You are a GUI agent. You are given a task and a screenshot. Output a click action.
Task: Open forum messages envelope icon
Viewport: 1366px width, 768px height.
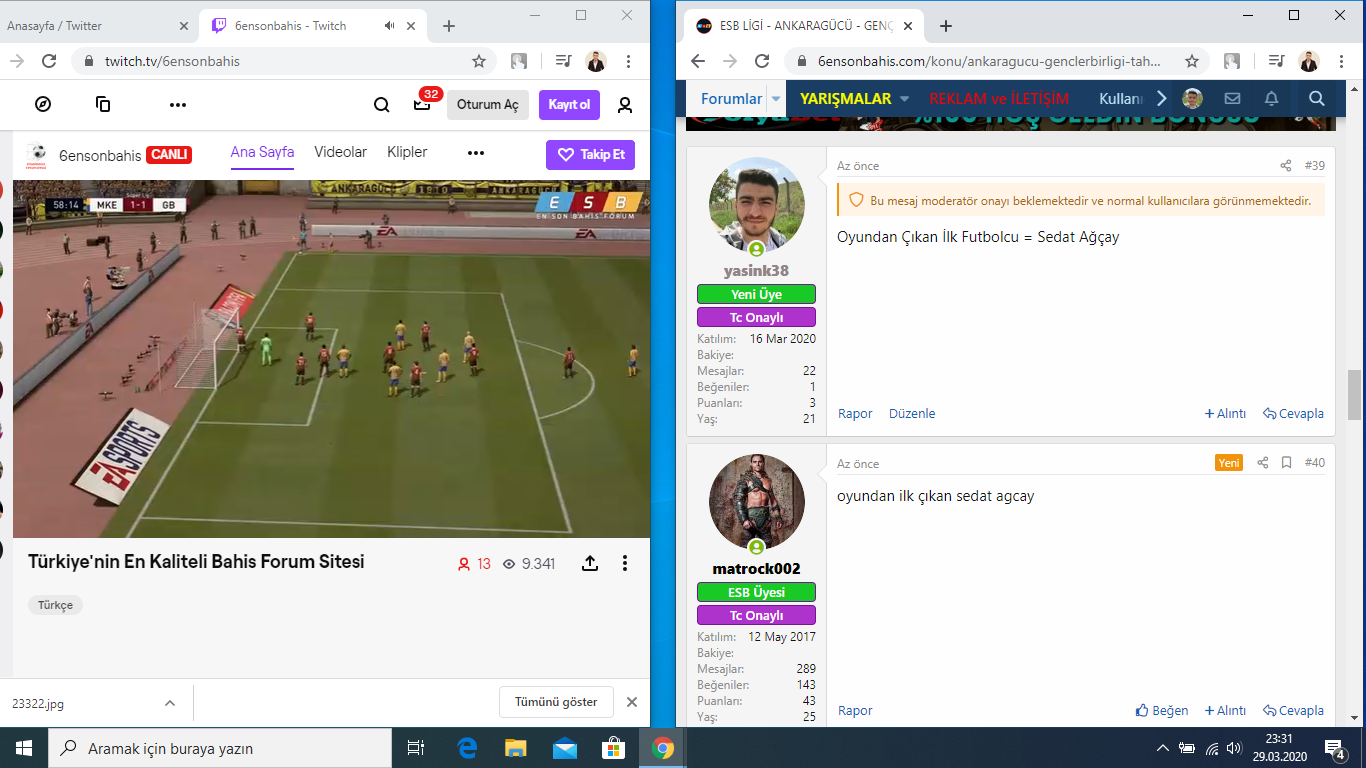click(1232, 98)
